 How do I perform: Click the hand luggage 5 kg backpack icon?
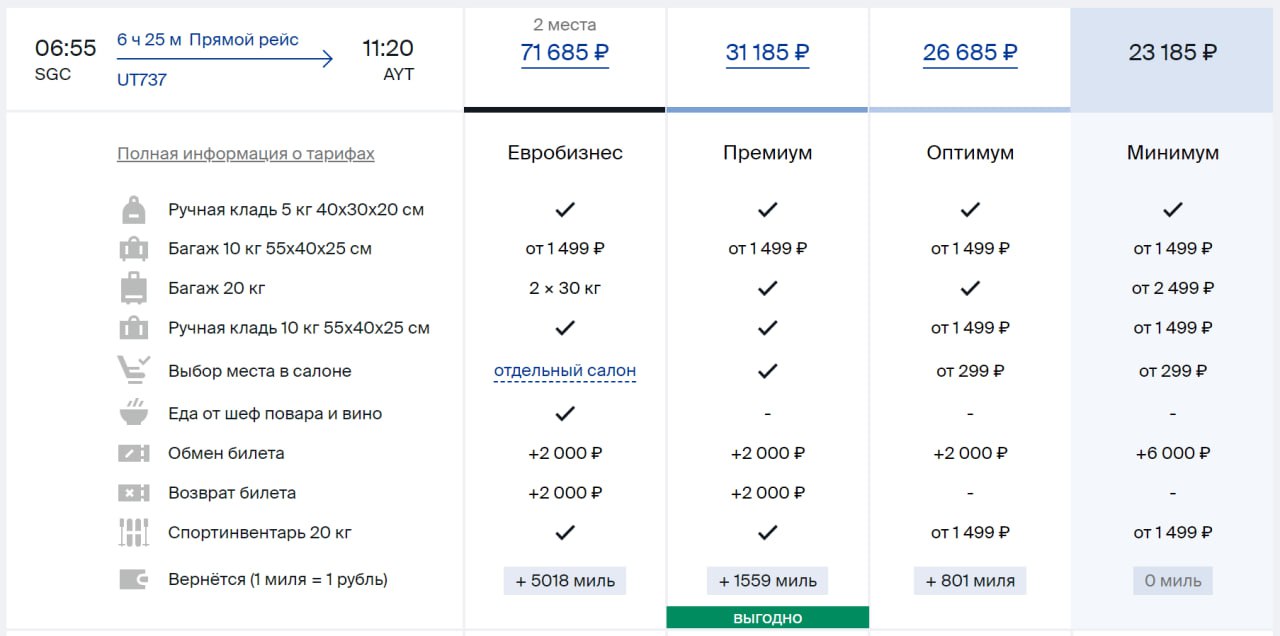(133, 210)
